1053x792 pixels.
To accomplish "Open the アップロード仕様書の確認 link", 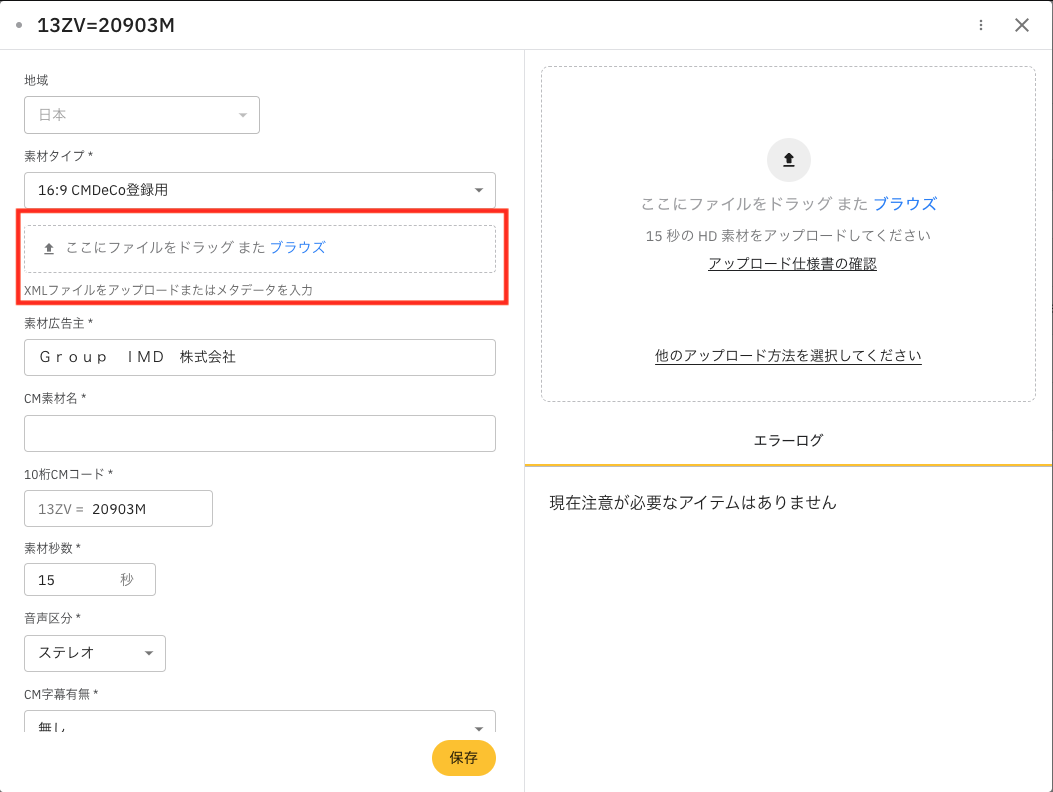I will pos(792,264).
